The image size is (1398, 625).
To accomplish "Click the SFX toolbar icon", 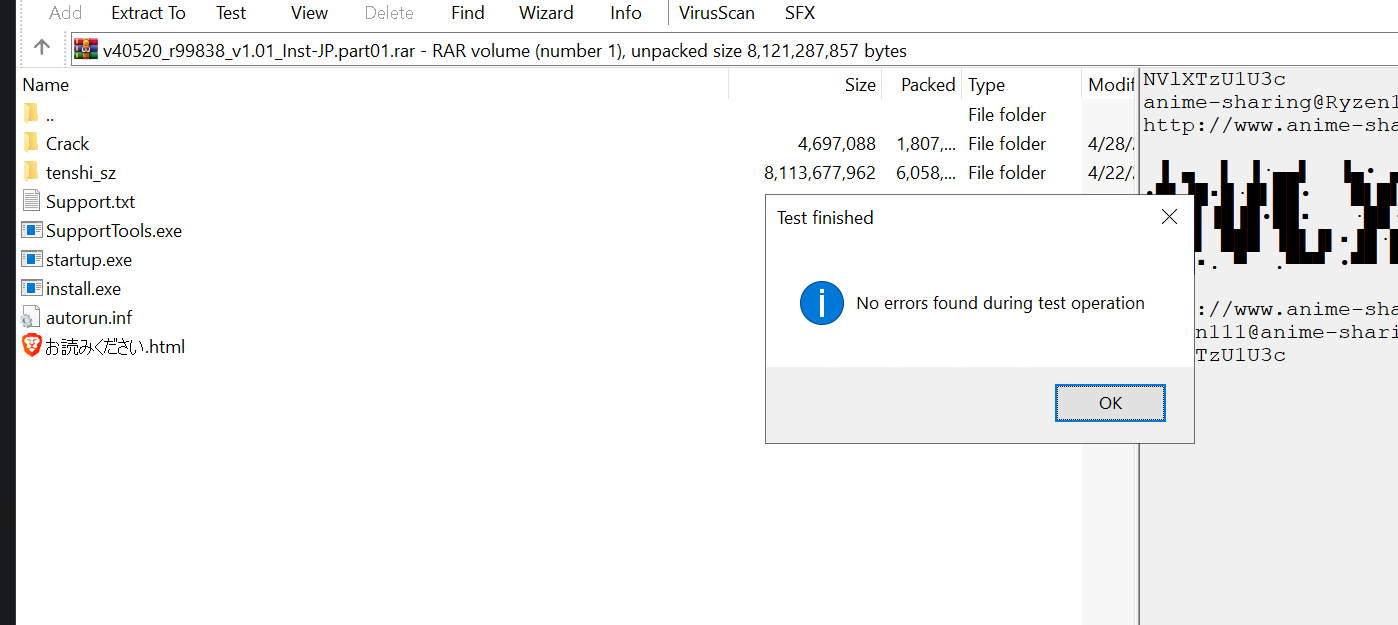I will coord(799,12).
